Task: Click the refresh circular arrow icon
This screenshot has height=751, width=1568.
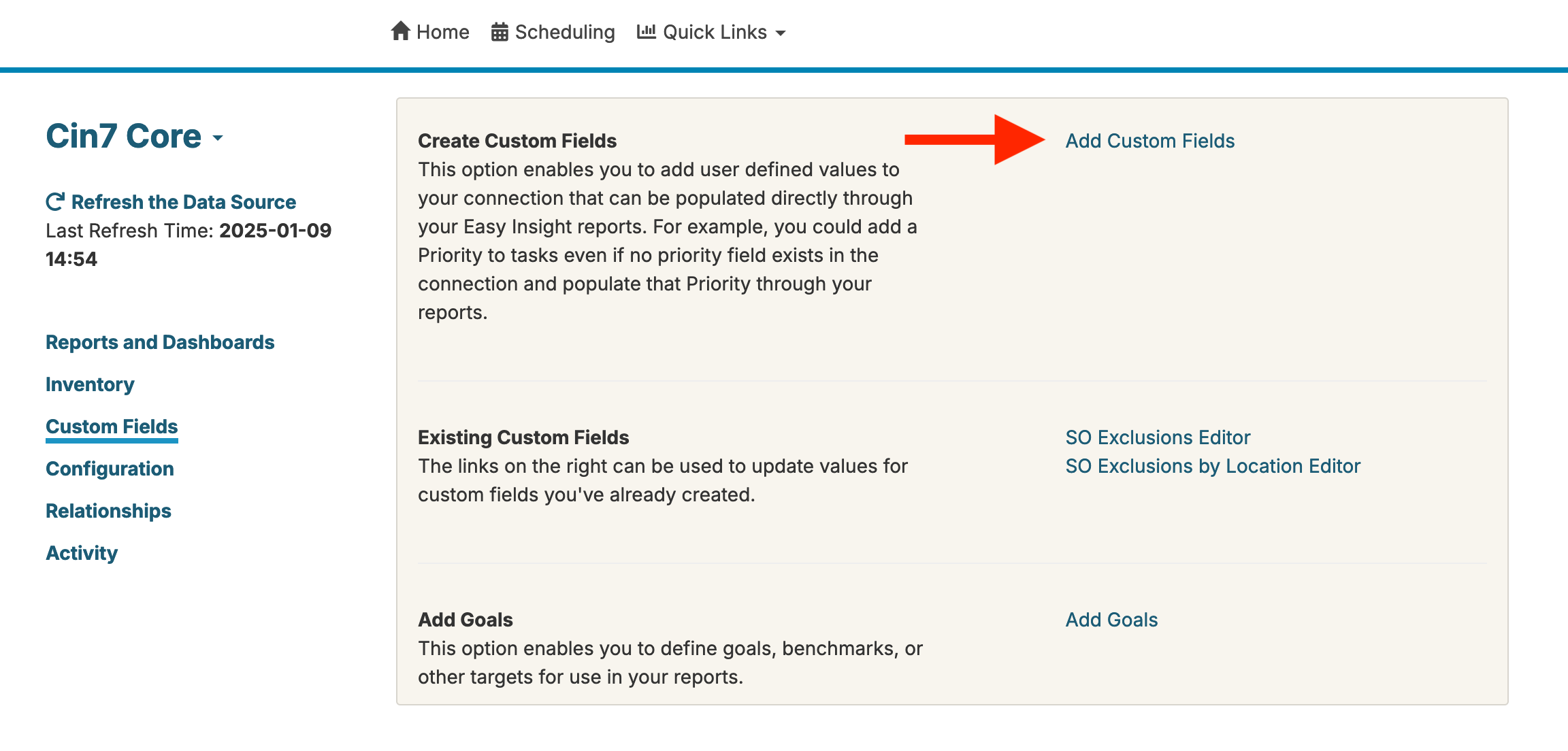Action: tap(55, 201)
